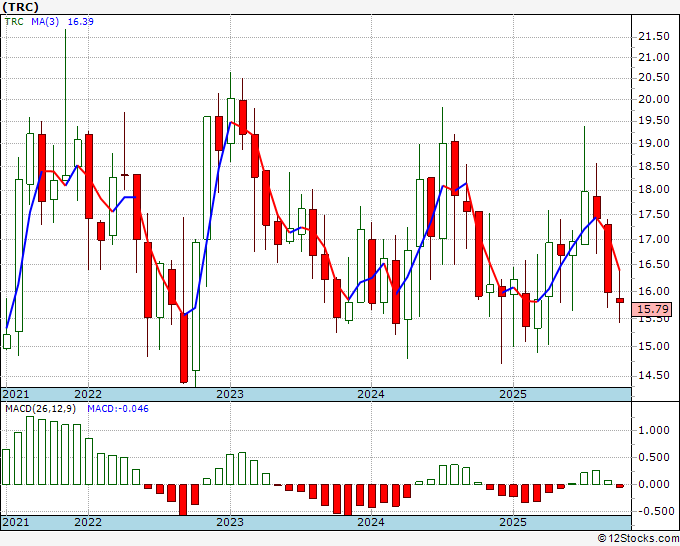This screenshot has height=546, width=680.
Task: Click 2025 on the MACD panel time axis
Action: coord(513,522)
